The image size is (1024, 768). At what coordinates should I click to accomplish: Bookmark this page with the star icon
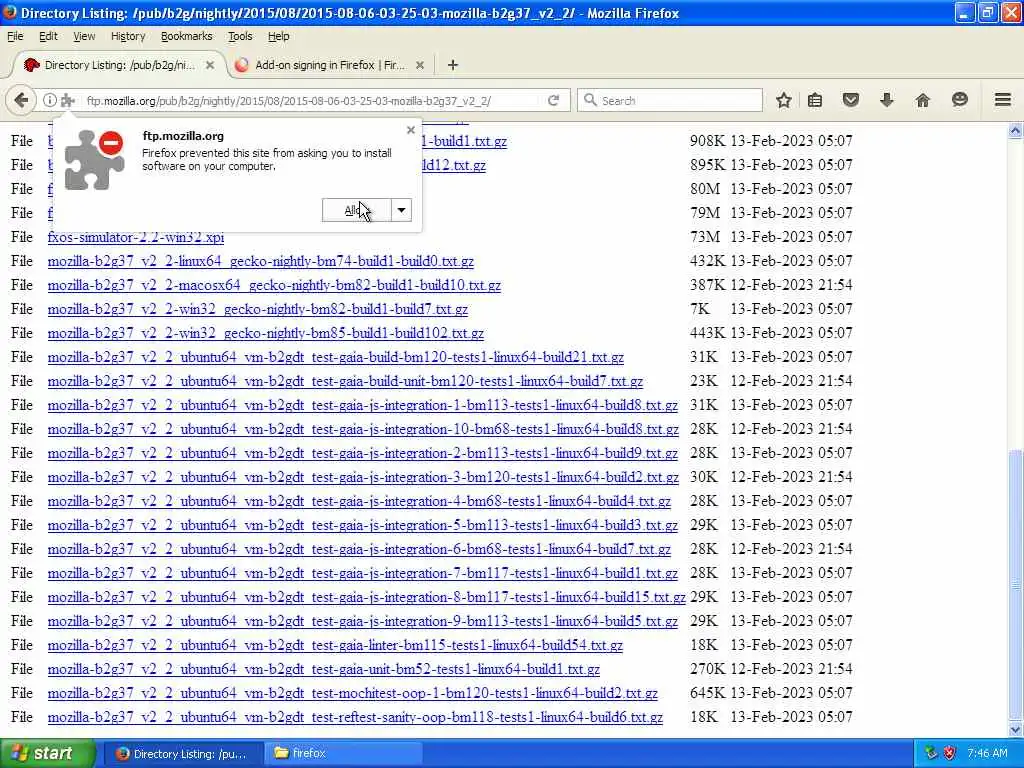click(784, 101)
